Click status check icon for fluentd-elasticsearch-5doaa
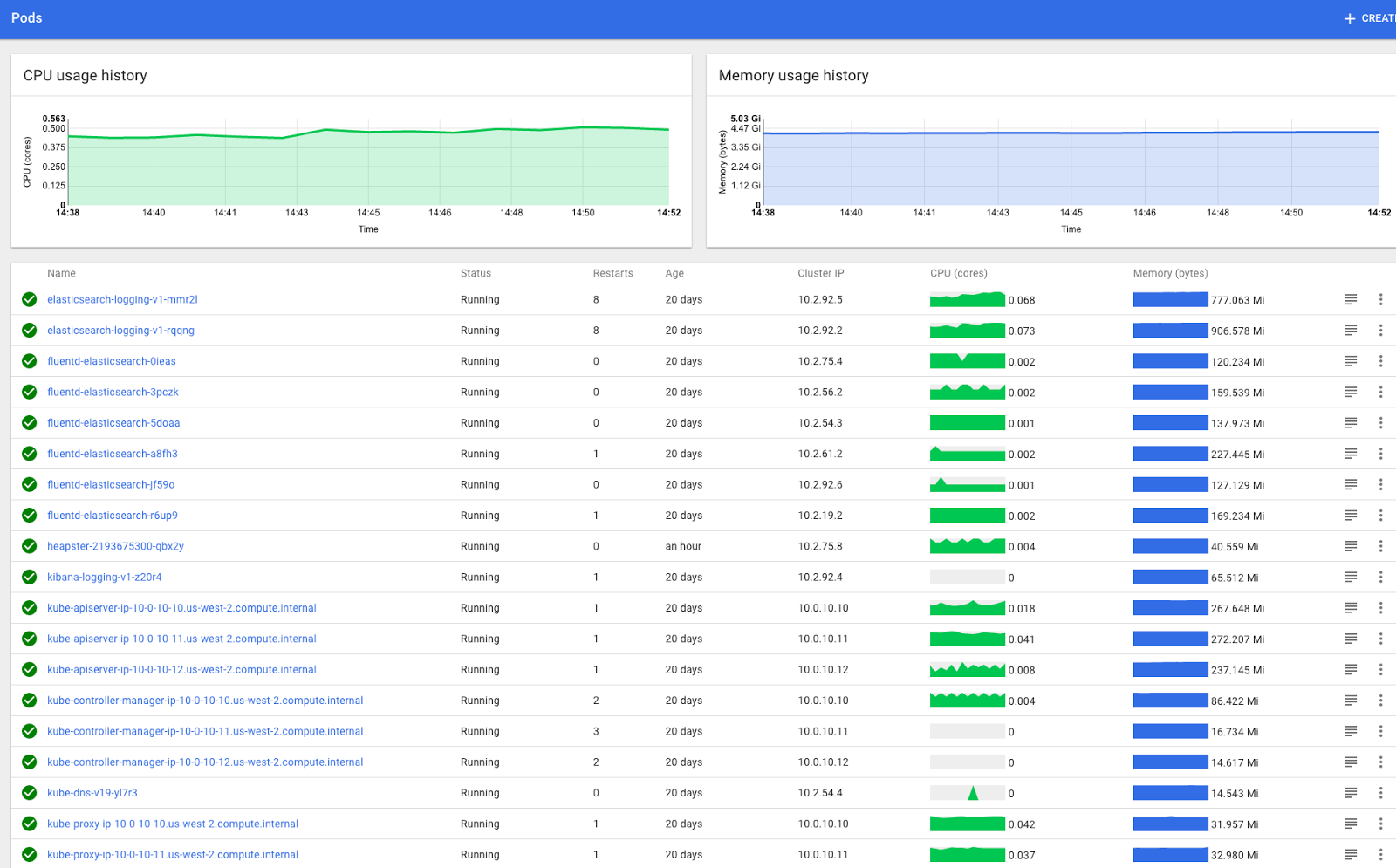1396x868 pixels. (x=29, y=423)
